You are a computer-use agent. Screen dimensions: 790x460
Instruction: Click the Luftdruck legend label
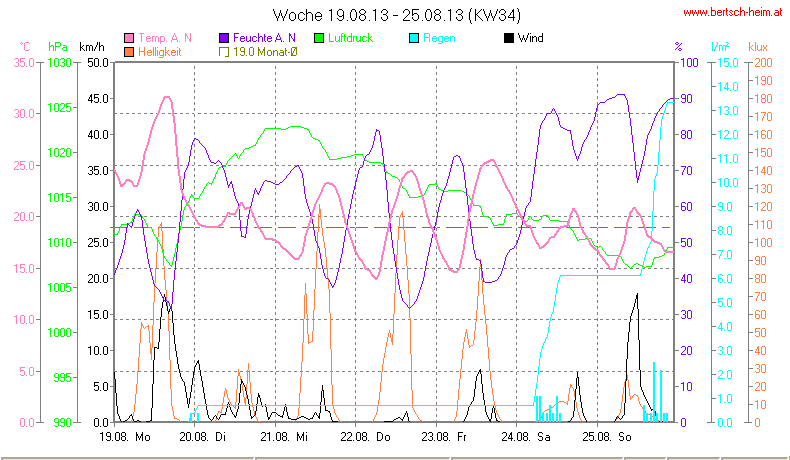pos(351,38)
